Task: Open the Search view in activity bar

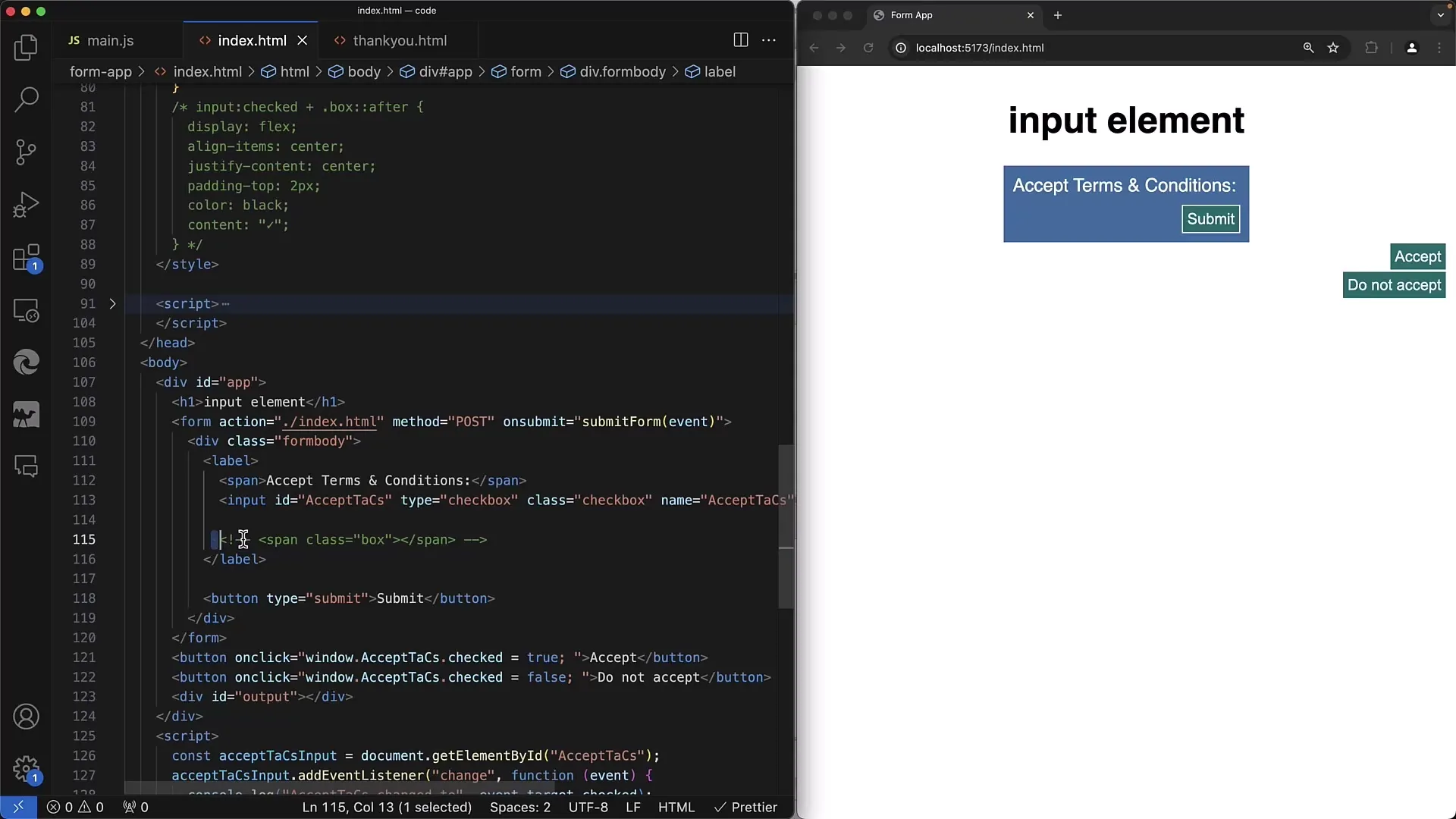Action: (x=26, y=99)
